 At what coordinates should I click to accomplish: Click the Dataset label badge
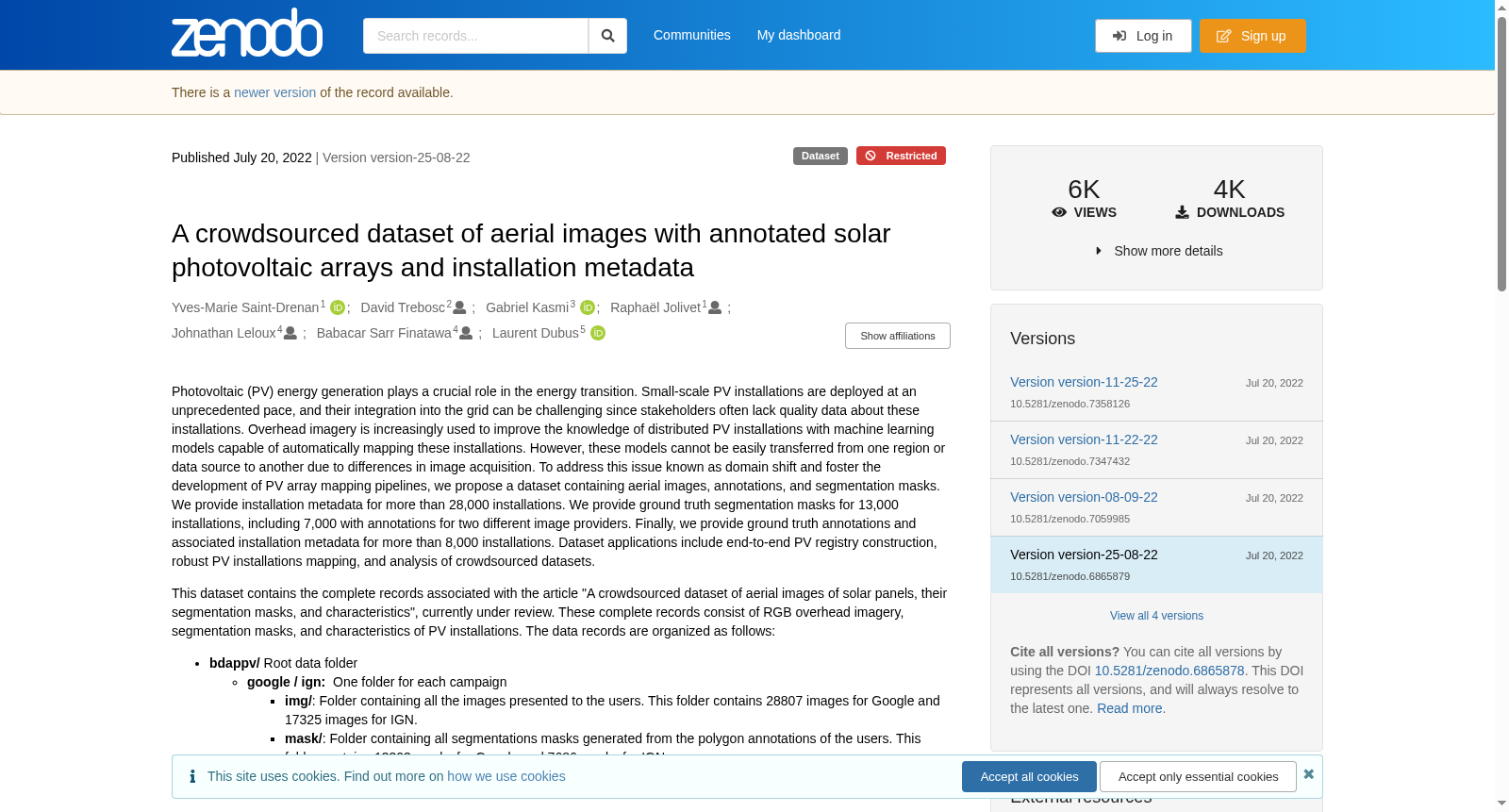click(x=821, y=156)
